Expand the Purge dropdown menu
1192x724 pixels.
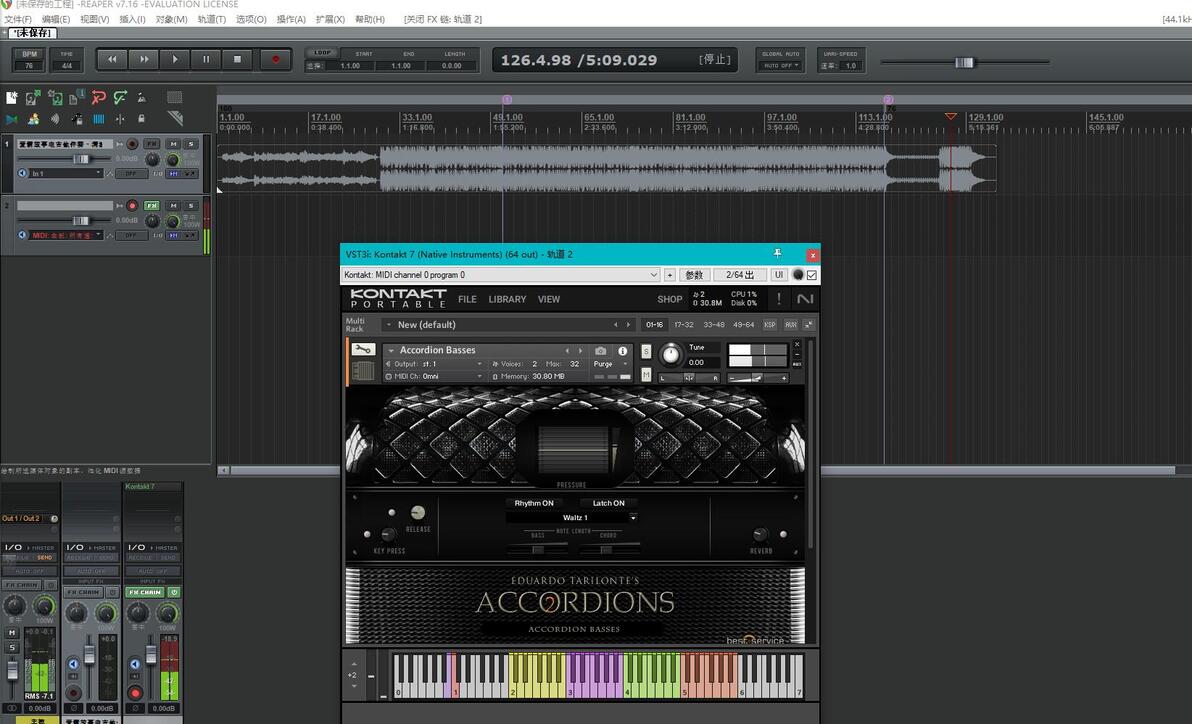tap(612, 364)
